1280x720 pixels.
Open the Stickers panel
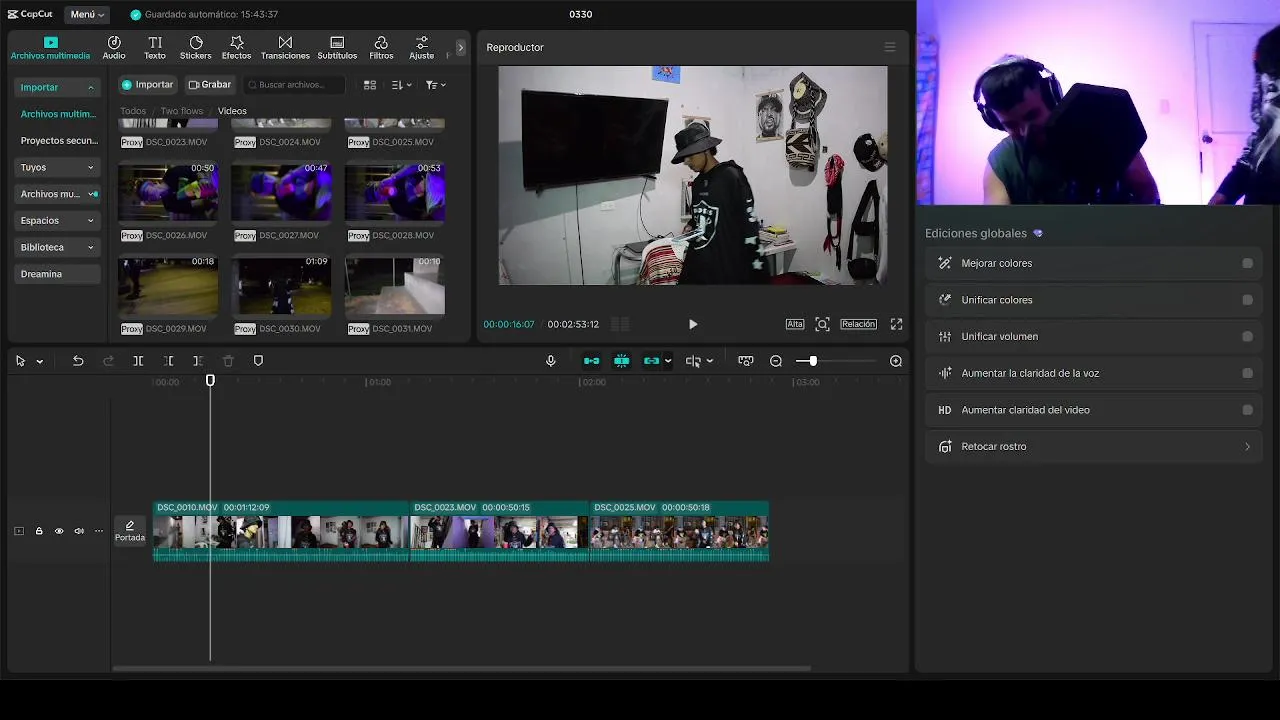click(x=195, y=48)
